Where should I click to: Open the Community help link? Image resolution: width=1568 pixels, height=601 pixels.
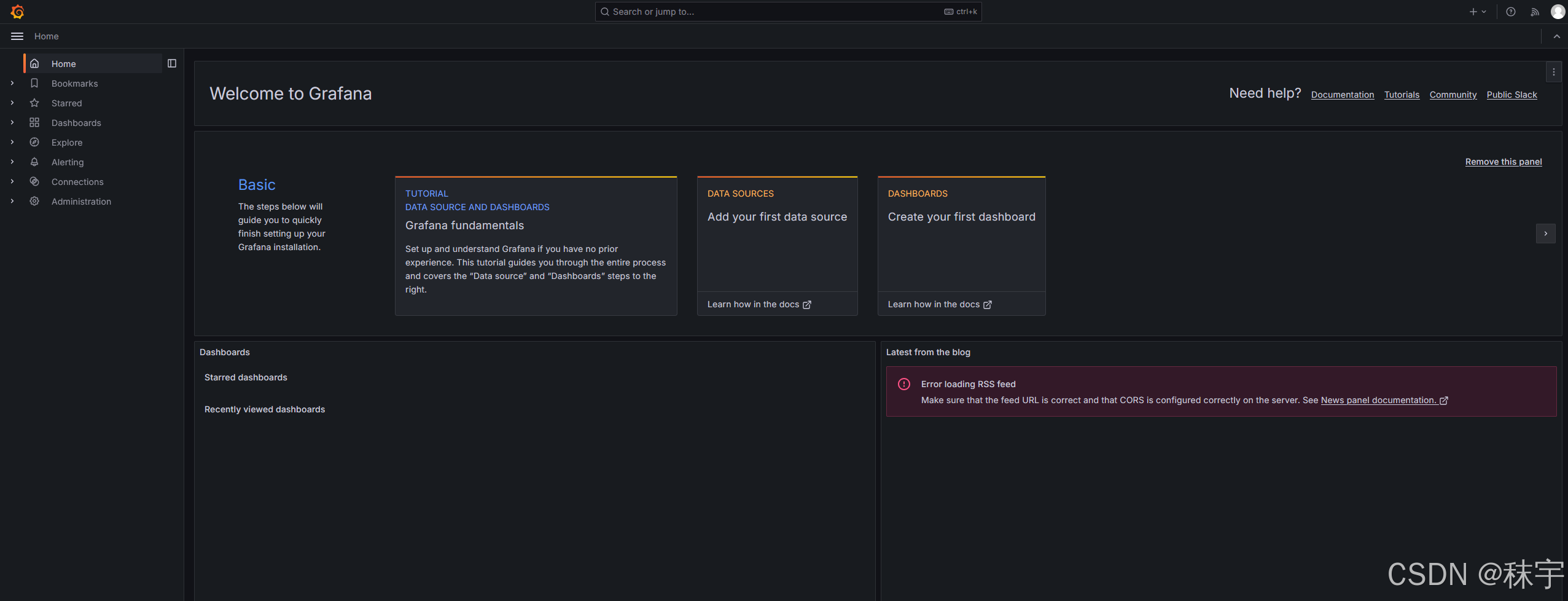(x=1453, y=95)
